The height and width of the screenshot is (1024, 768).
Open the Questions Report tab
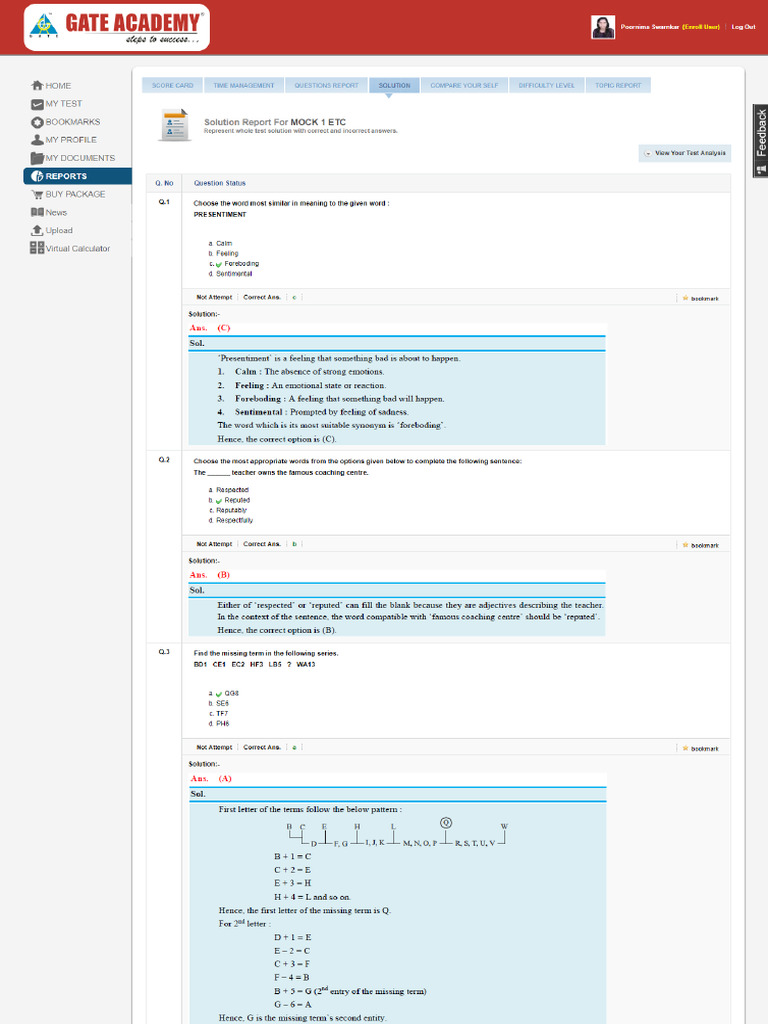[327, 86]
